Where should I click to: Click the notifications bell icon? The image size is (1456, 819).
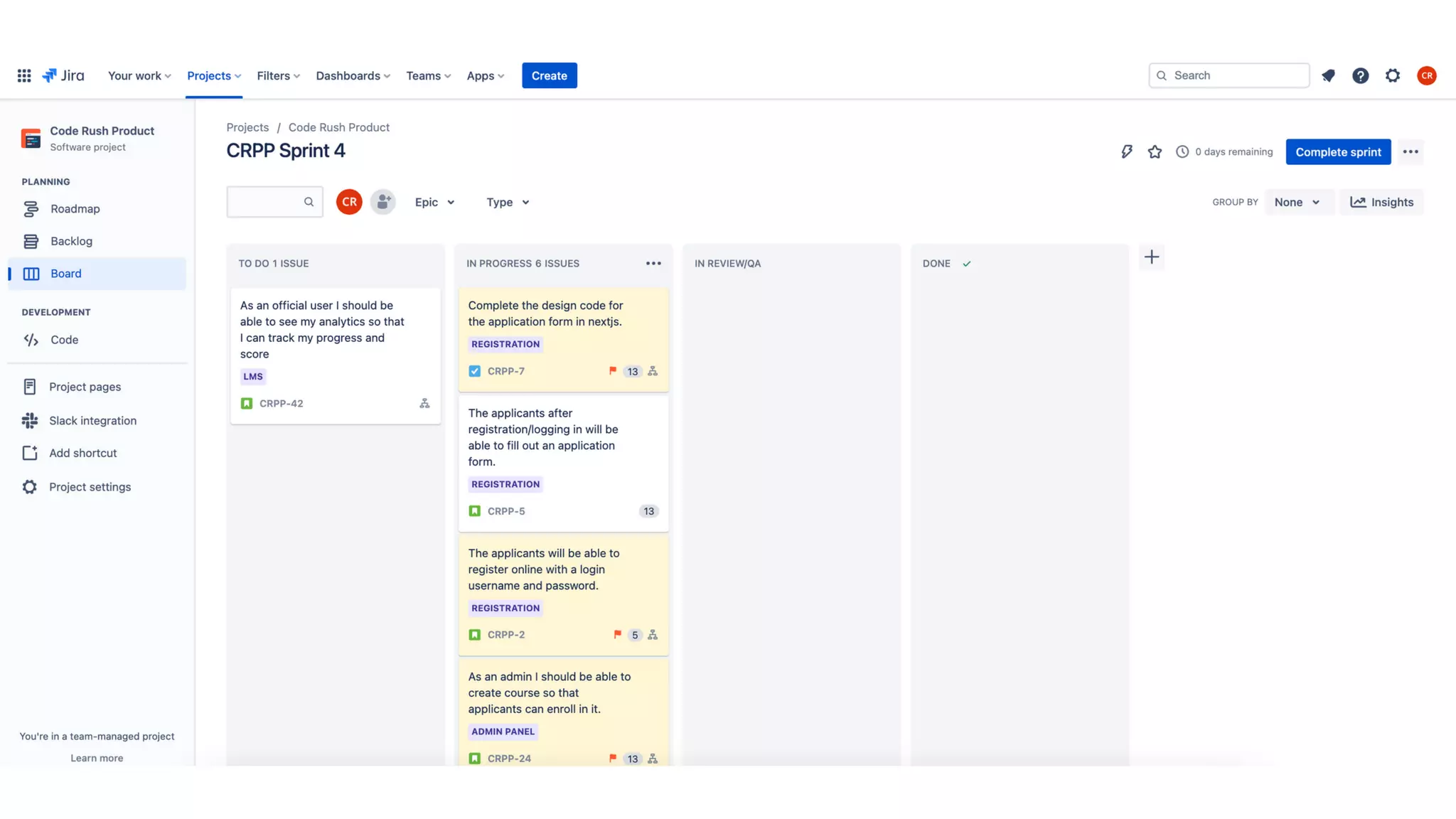pos(1328,75)
